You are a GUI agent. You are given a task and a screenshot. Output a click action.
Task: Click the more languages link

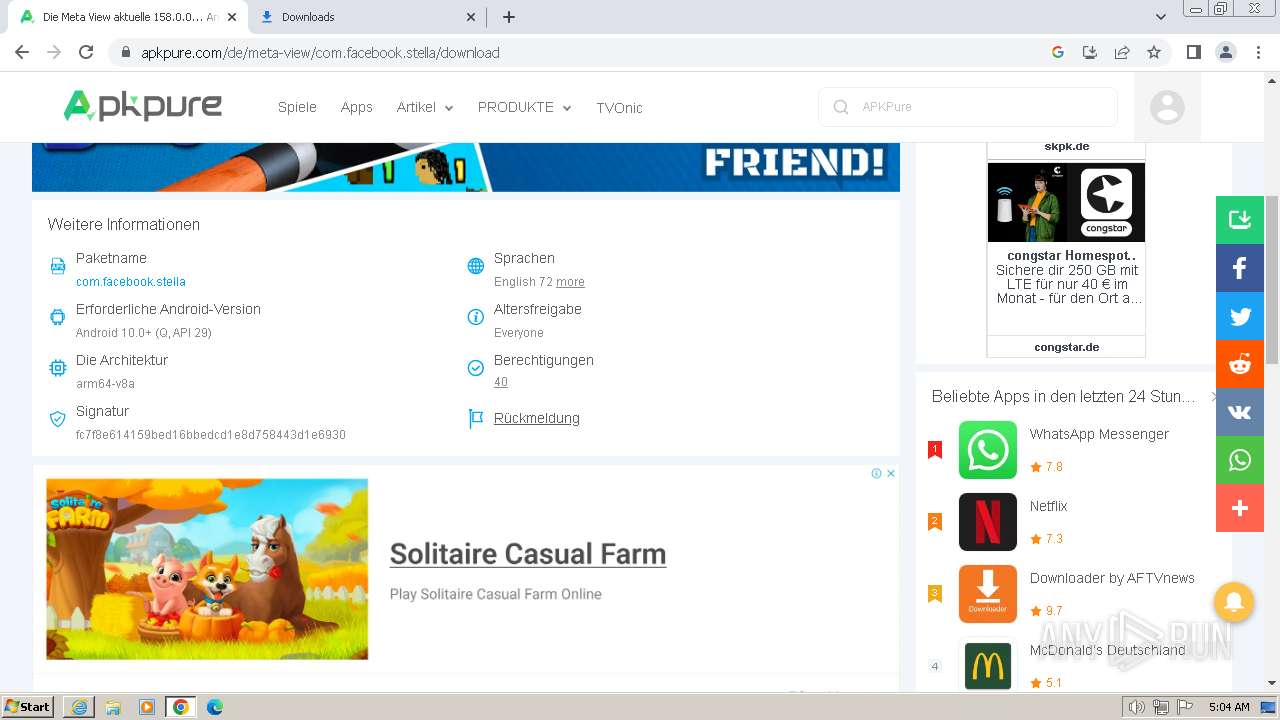pyautogui.click(x=570, y=282)
